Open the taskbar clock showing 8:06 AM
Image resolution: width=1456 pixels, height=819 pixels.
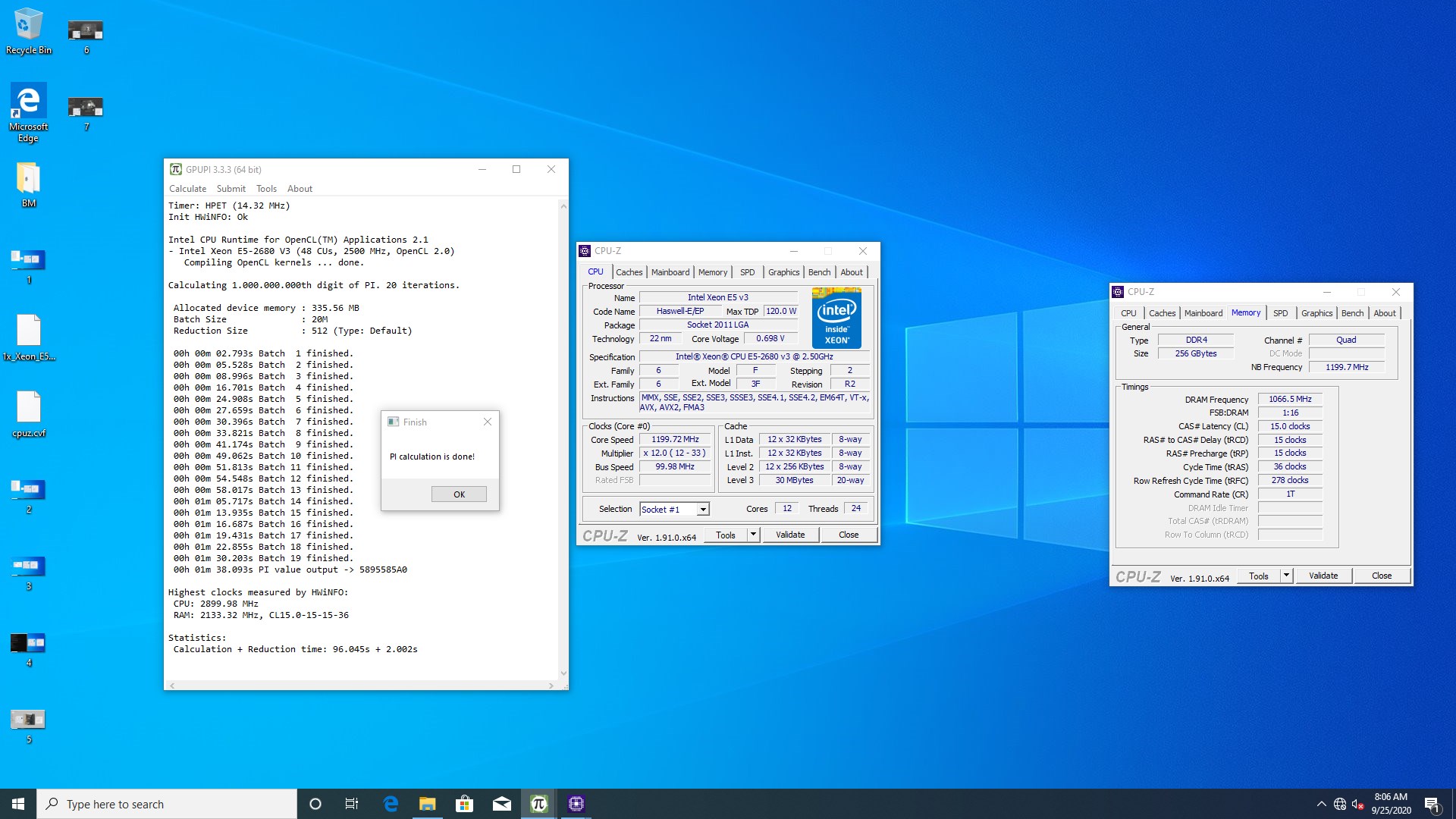coord(1391,804)
